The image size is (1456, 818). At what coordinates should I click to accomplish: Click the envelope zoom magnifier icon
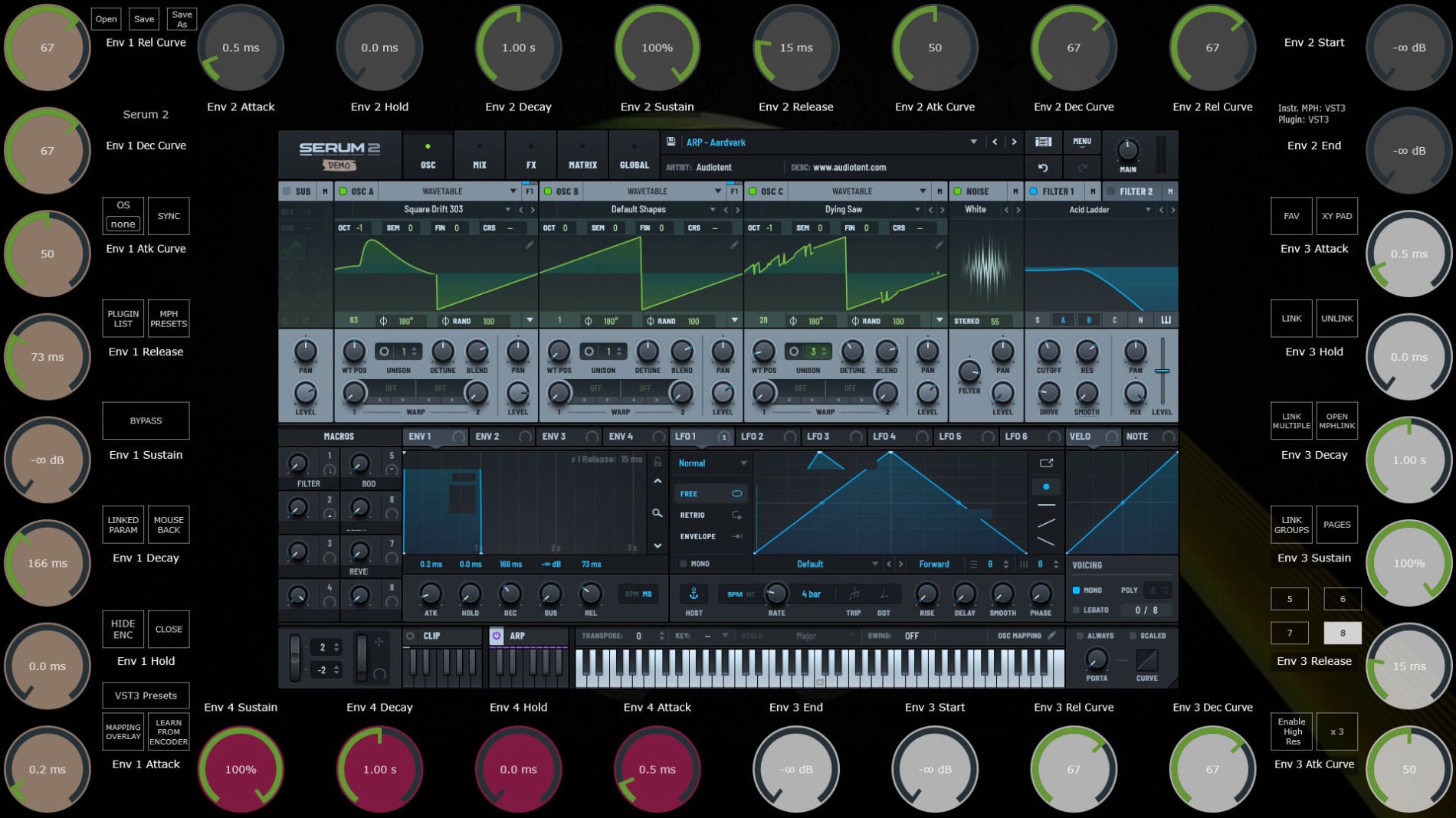pyautogui.click(x=657, y=513)
